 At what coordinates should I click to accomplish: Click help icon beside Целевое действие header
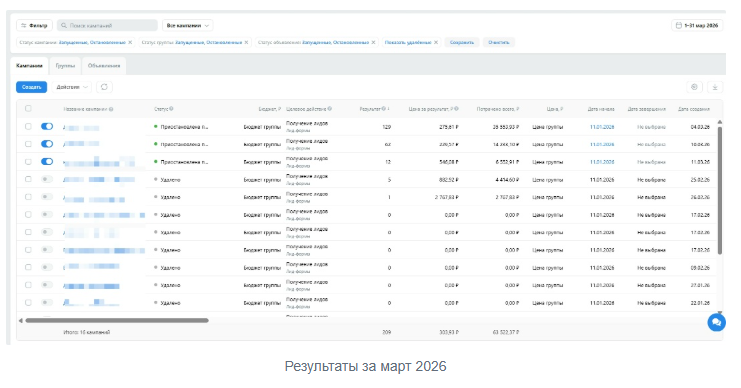329,109
